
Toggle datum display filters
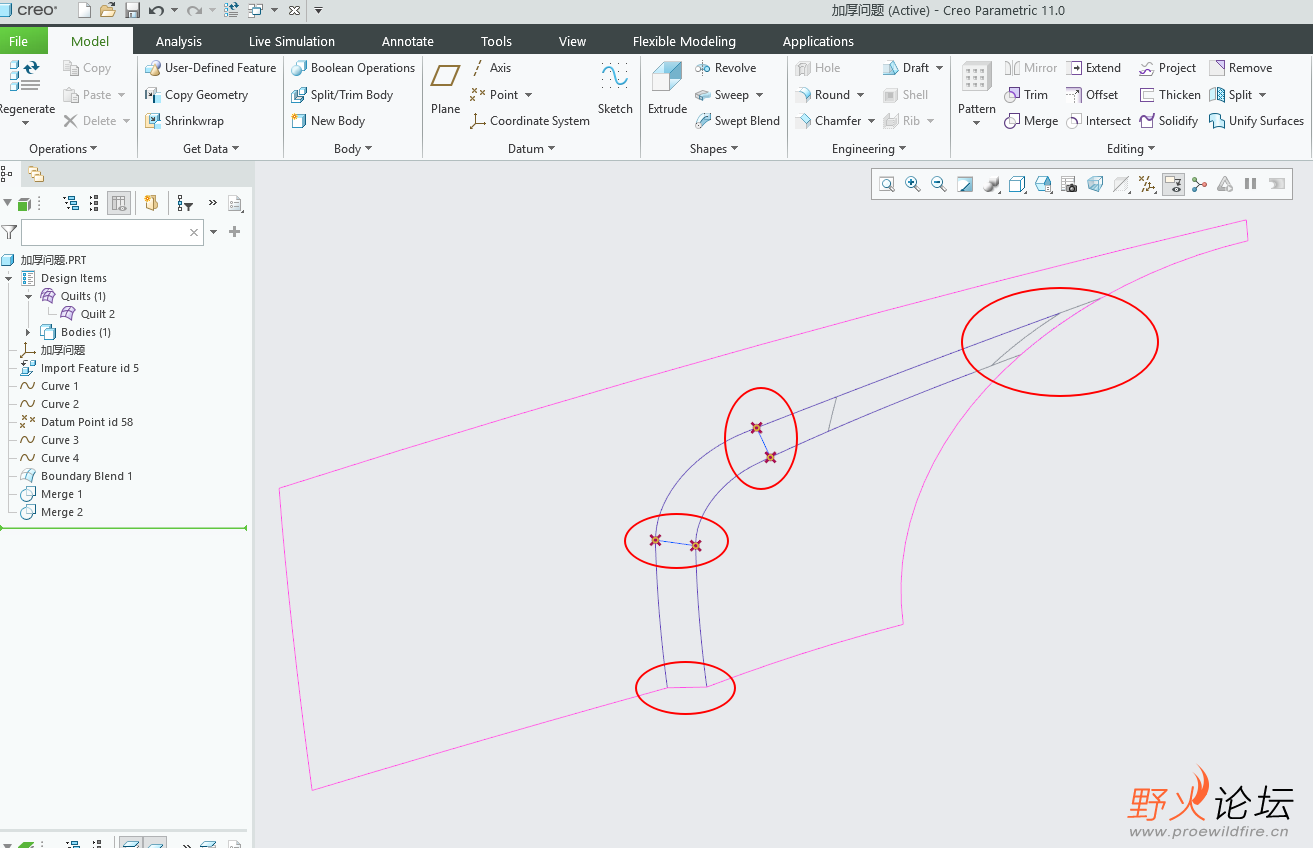[x=1147, y=184]
